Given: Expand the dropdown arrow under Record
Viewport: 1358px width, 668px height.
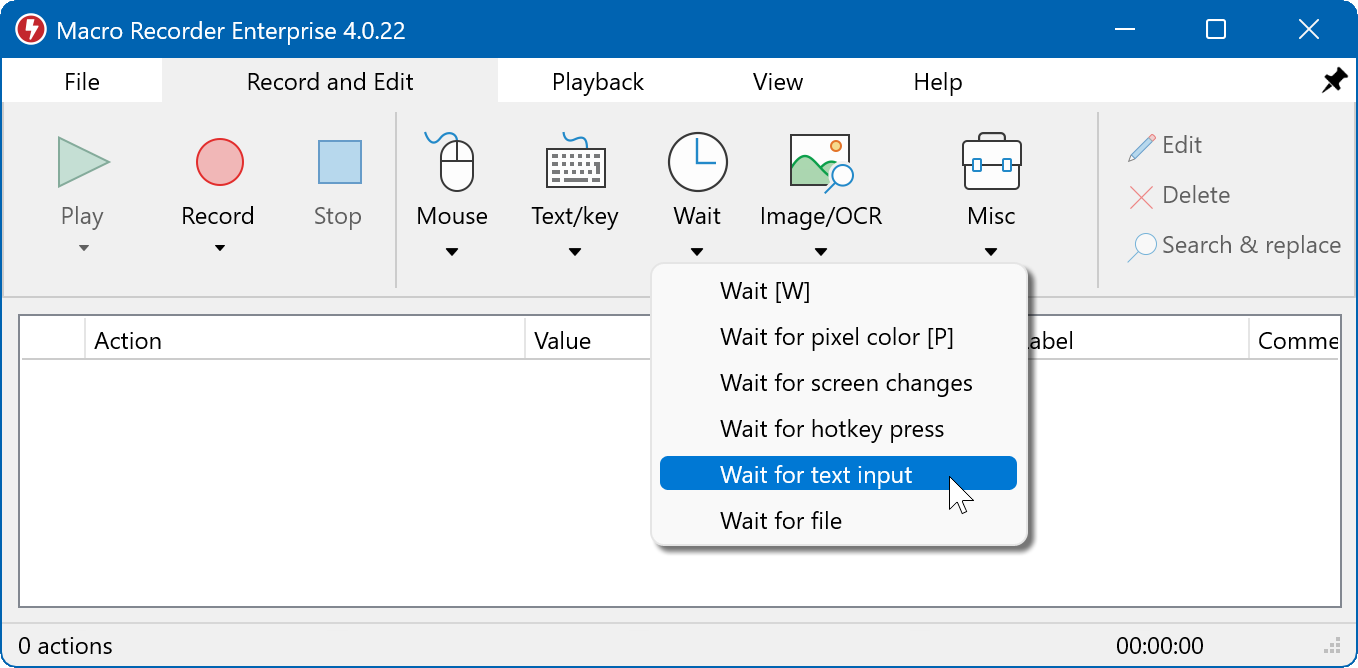Looking at the screenshot, I should click(219, 249).
